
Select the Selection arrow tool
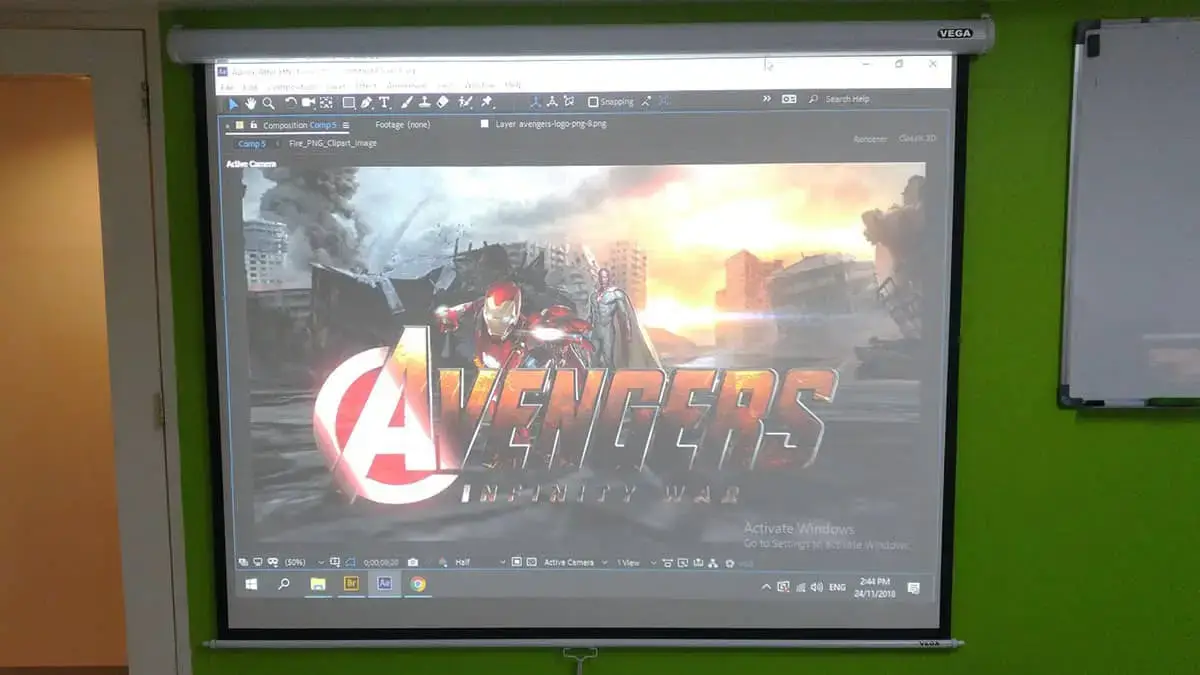(234, 102)
